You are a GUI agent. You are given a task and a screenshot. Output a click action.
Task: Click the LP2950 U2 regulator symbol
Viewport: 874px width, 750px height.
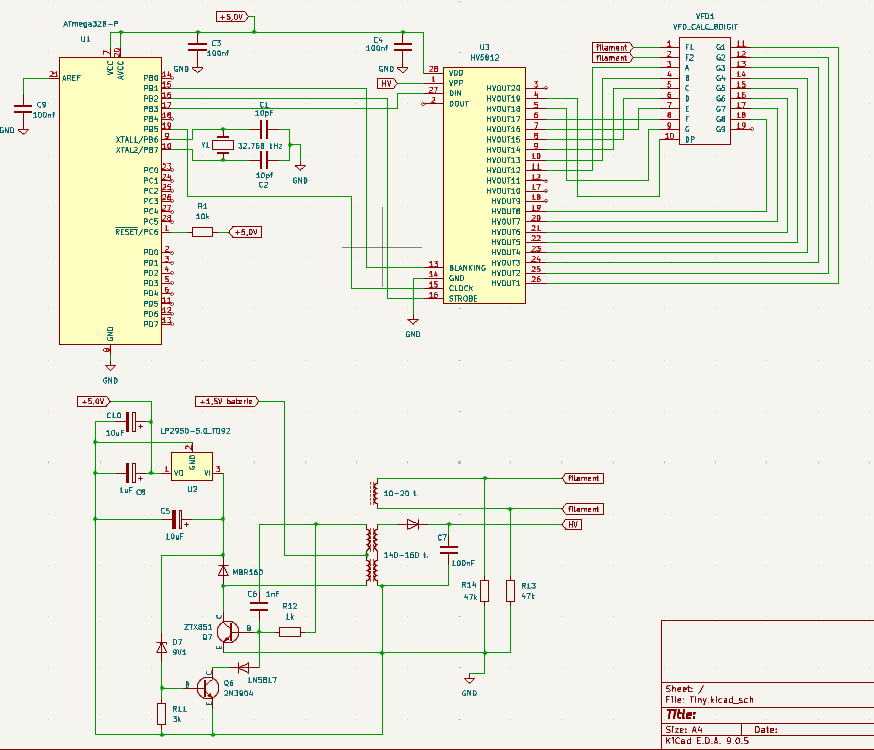pos(192,466)
